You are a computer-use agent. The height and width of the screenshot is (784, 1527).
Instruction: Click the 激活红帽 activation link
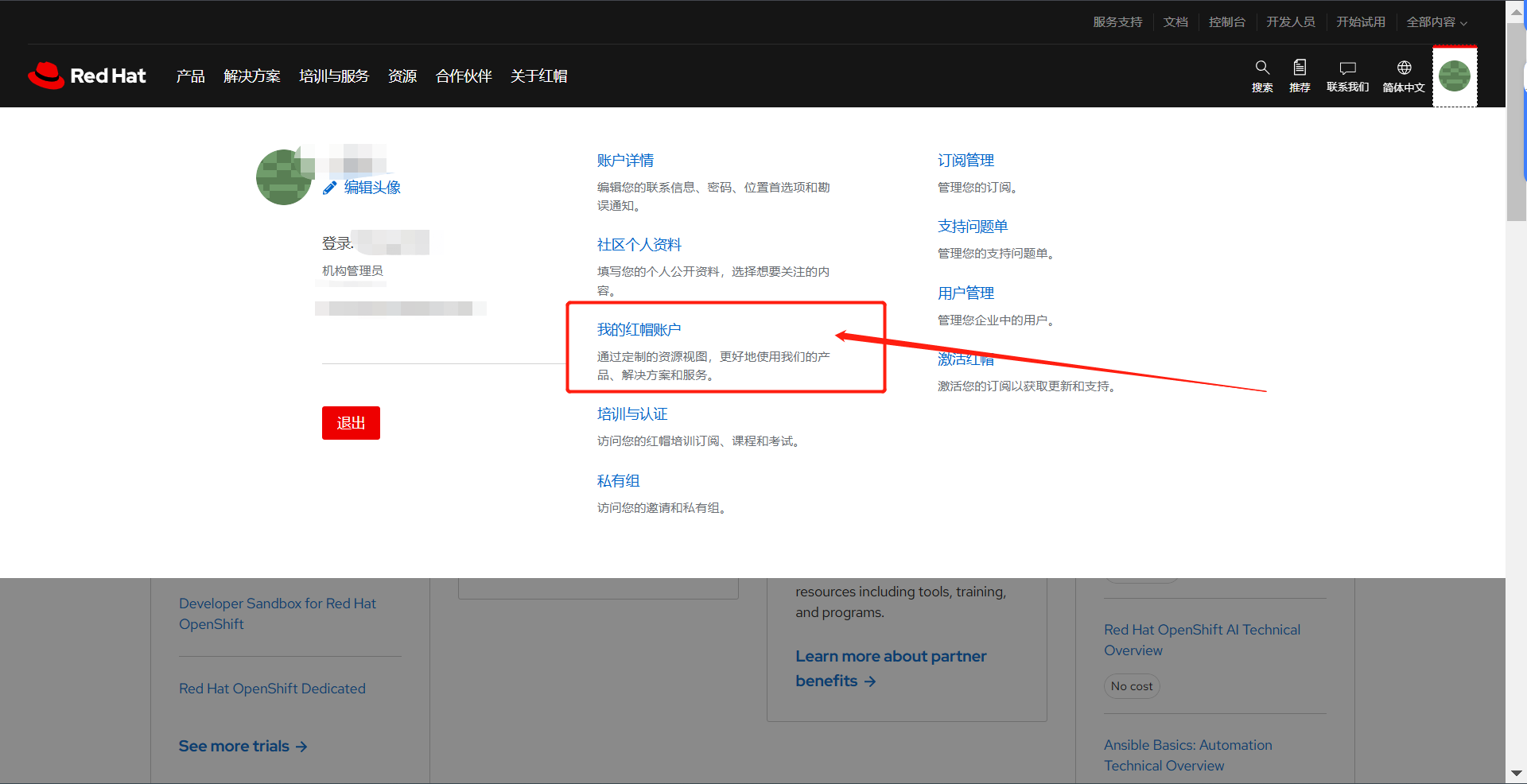point(966,359)
